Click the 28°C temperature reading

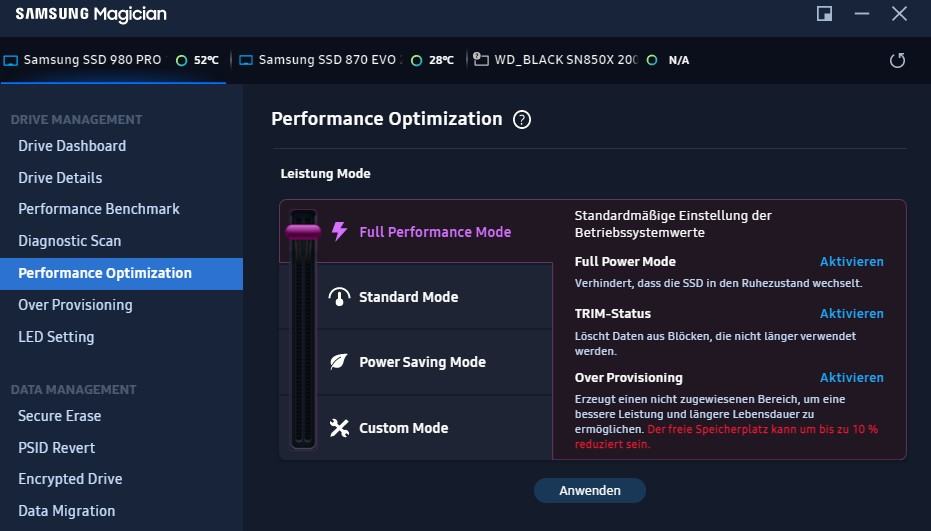tap(441, 60)
